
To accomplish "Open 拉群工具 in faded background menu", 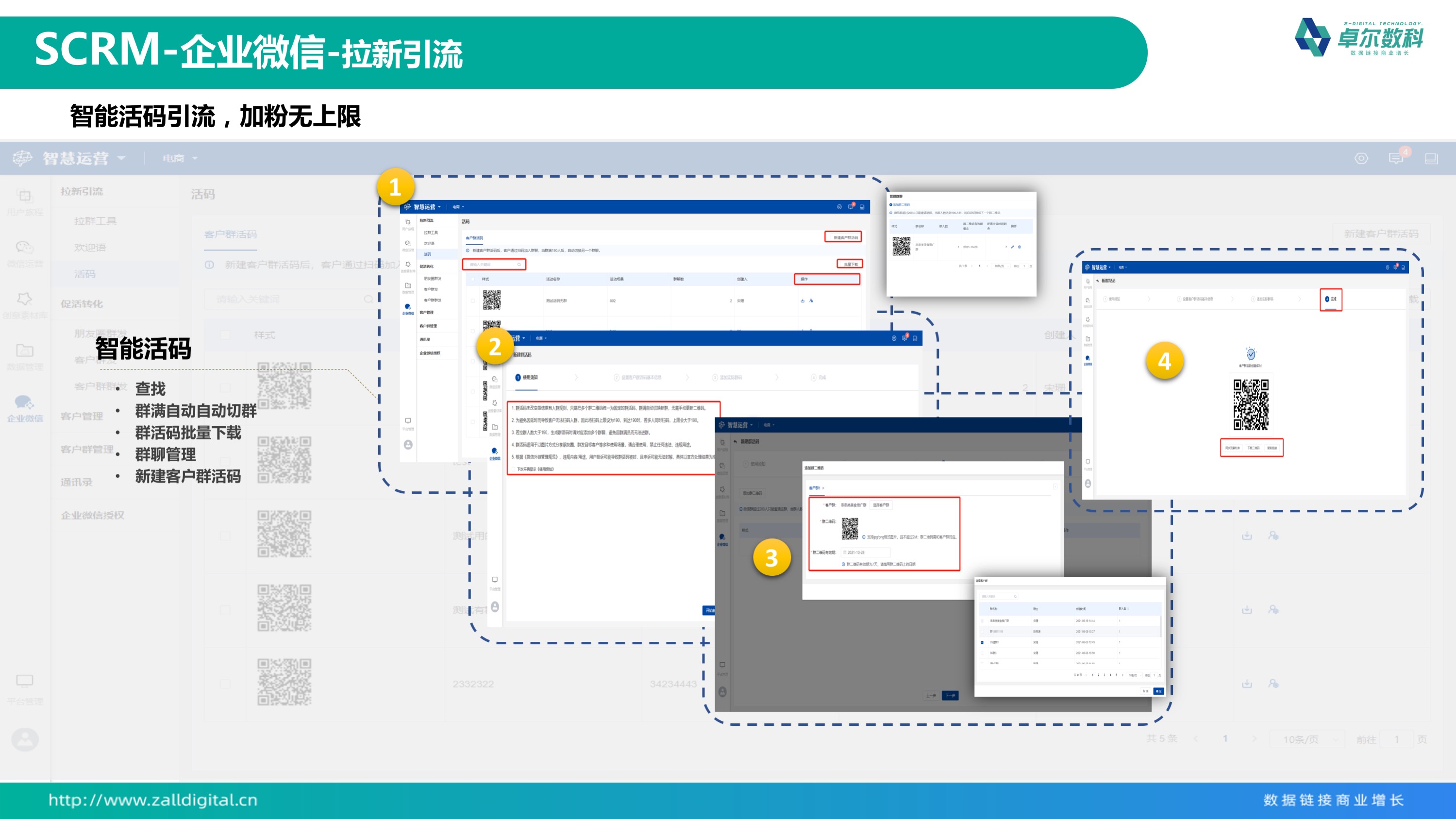I will [x=96, y=221].
